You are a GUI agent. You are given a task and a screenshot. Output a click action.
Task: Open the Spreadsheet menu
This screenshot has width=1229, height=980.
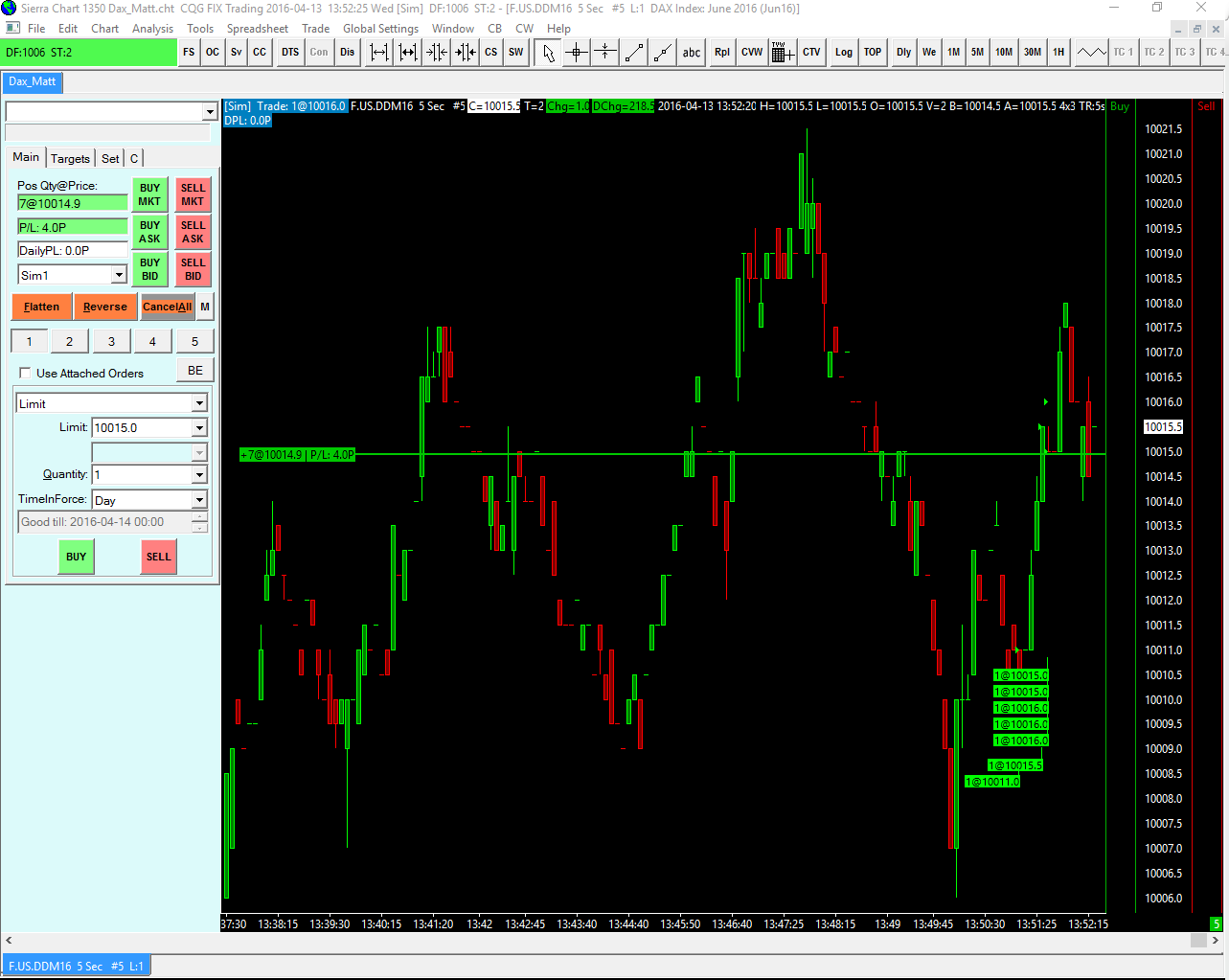[x=258, y=29]
